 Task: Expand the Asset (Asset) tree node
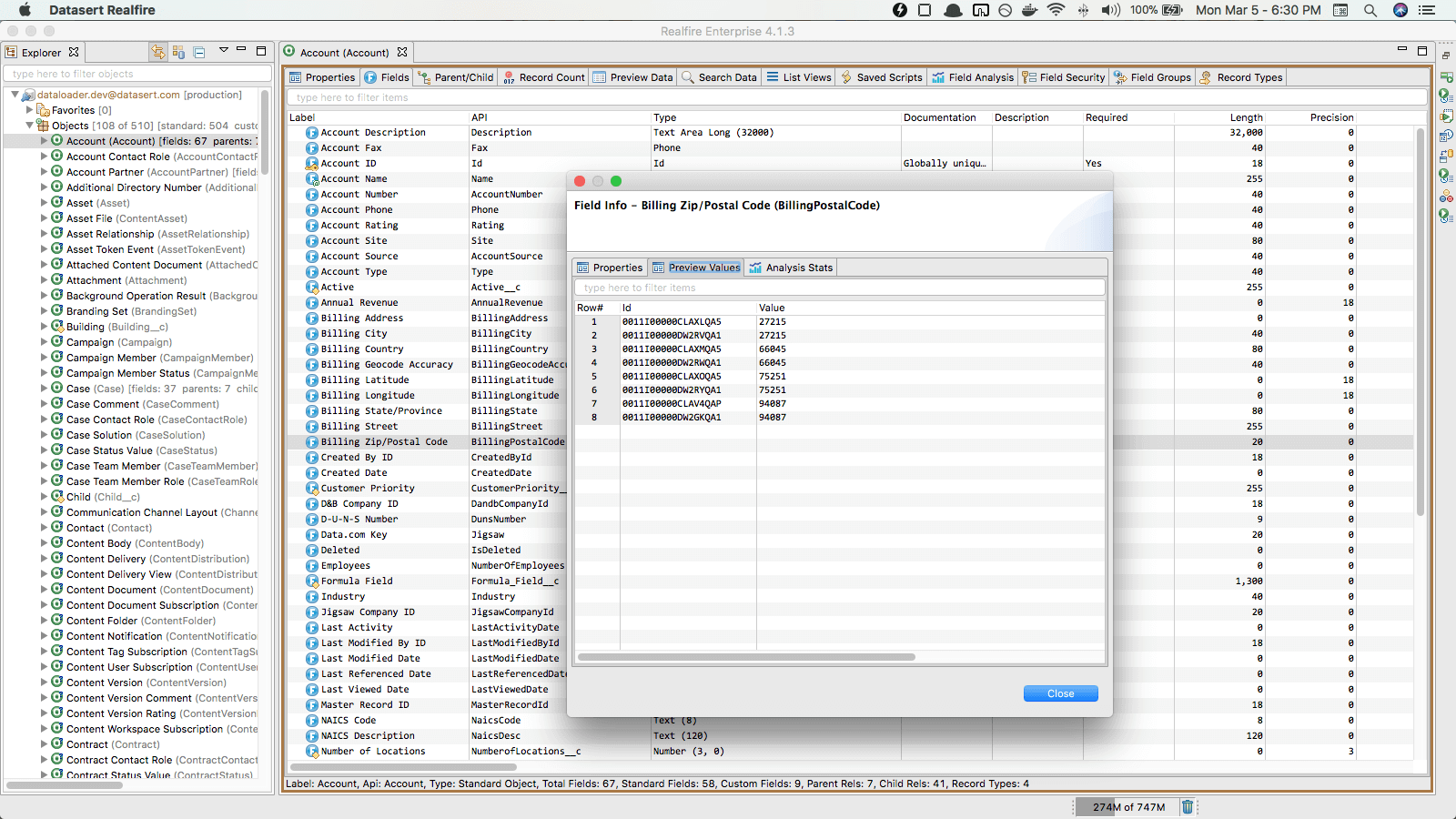[44, 203]
